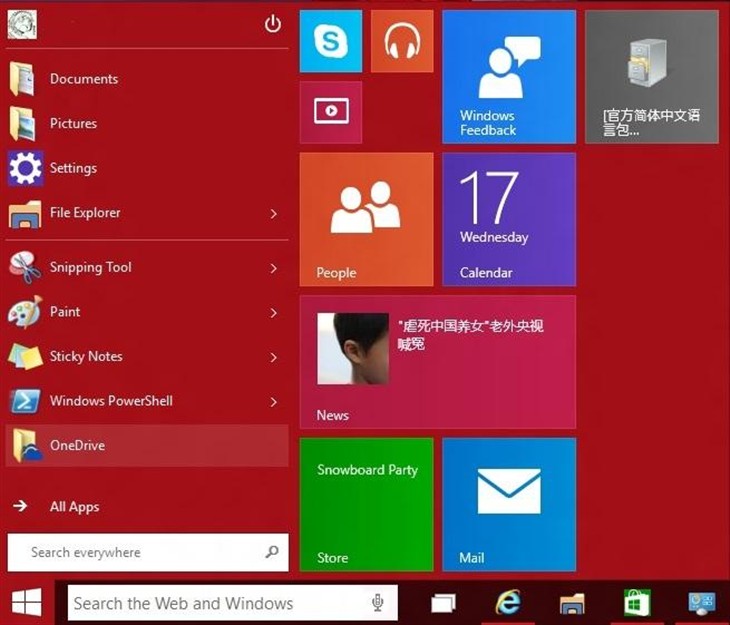Expand Windows PowerShell jump list arrow
This screenshot has height=625, width=730.
point(274,402)
